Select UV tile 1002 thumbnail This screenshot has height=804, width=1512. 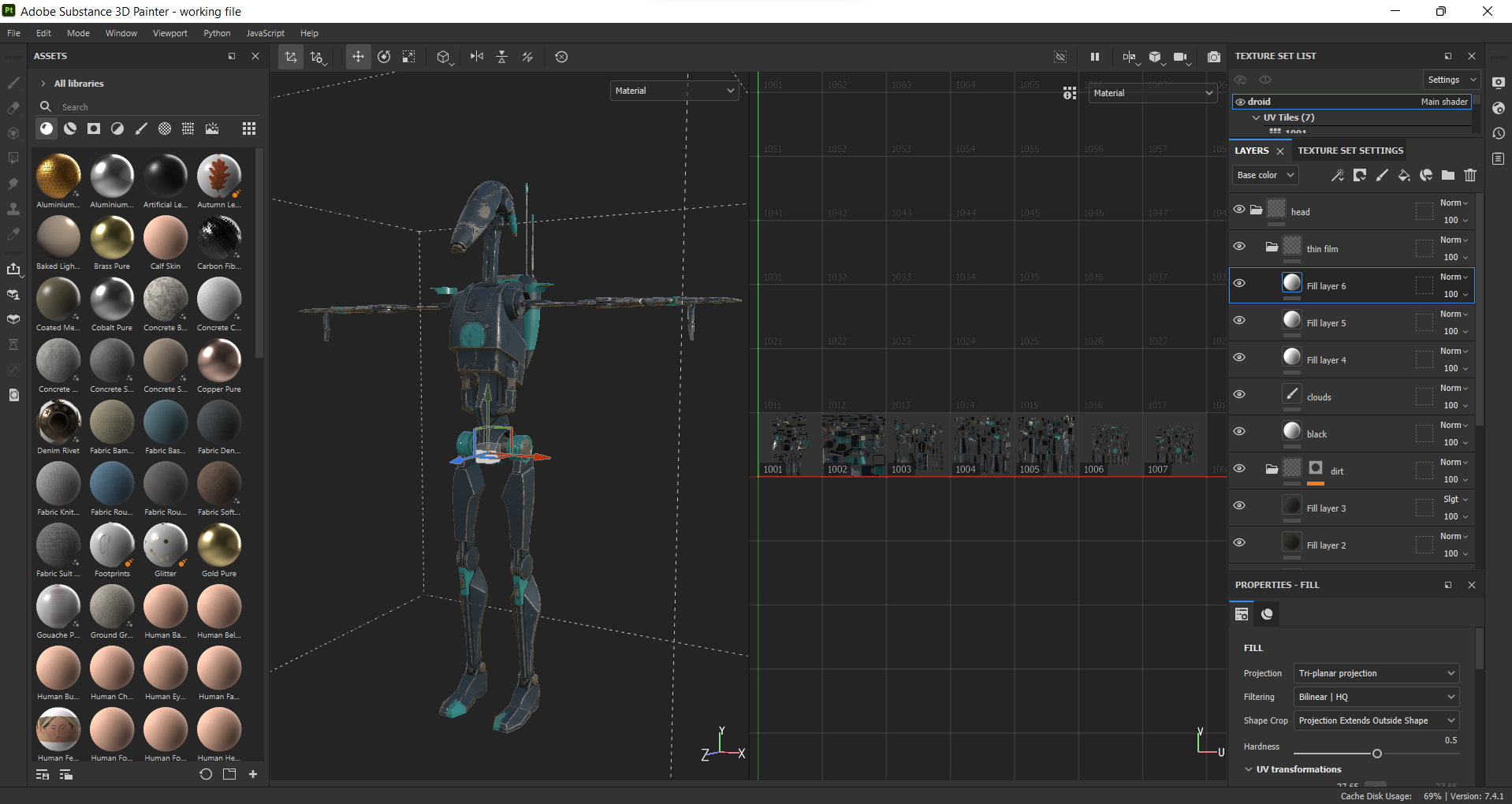(x=853, y=445)
